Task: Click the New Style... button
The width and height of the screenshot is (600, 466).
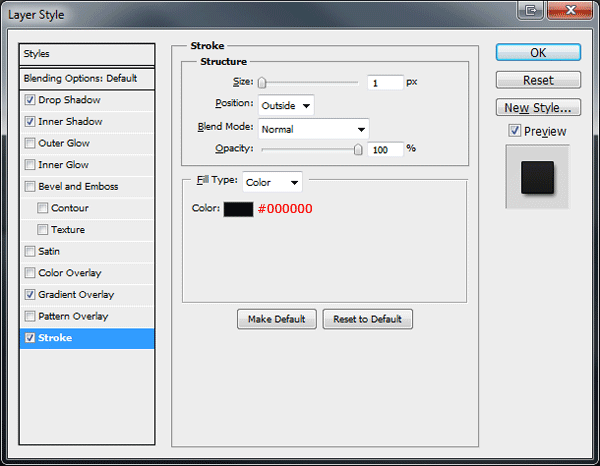Action: tap(538, 108)
